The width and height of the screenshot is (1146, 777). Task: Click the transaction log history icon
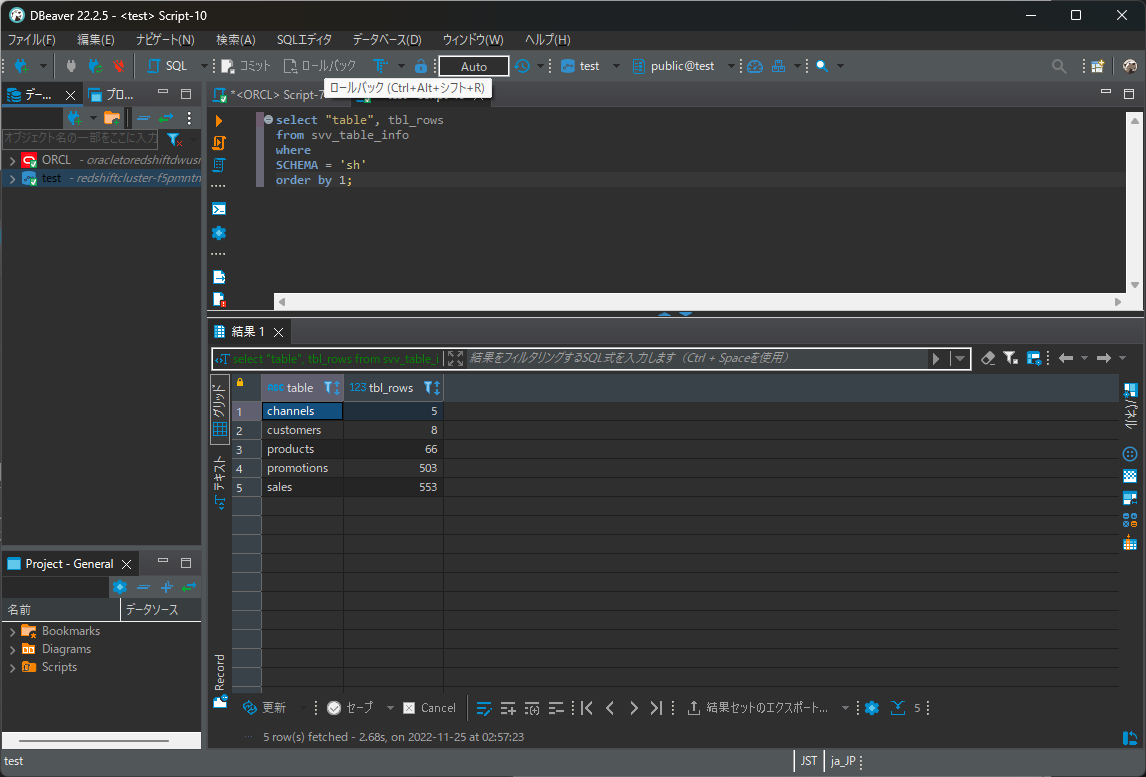coord(522,66)
